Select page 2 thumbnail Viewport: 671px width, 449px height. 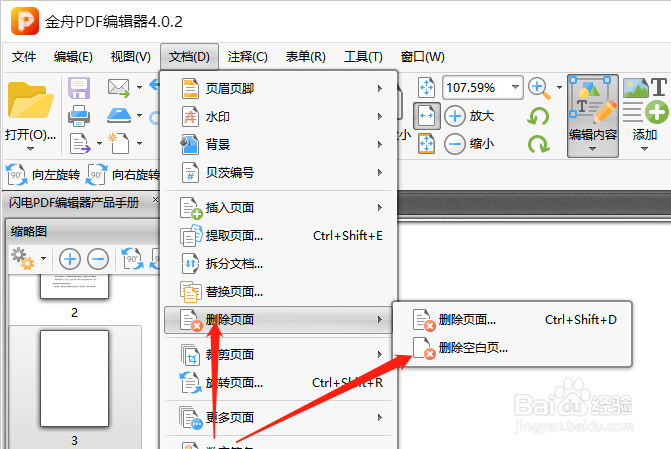coord(74,286)
